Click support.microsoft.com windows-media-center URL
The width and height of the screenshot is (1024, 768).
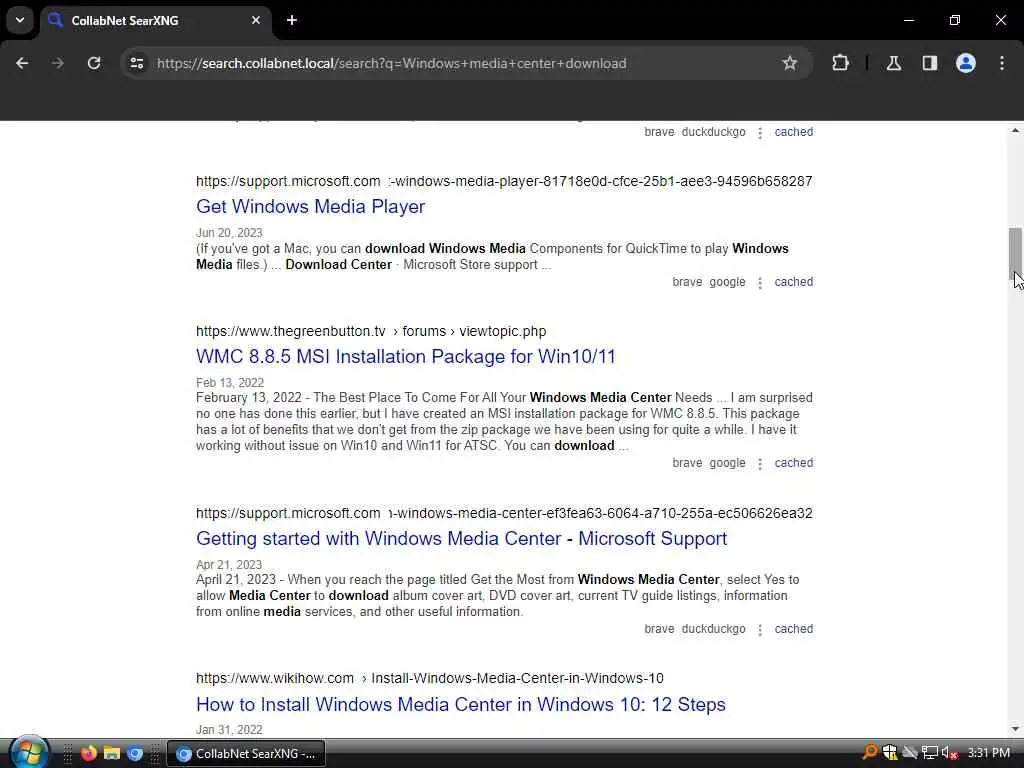pos(504,513)
